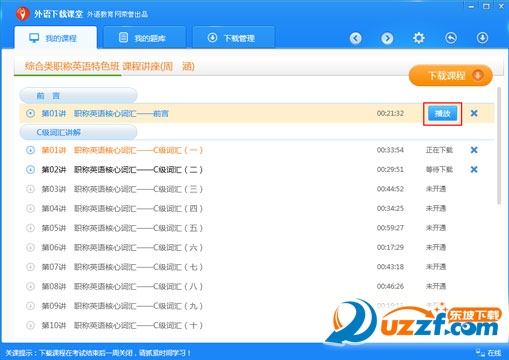Cancel the waiting download of C级词汇（二）

click(x=474, y=169)
